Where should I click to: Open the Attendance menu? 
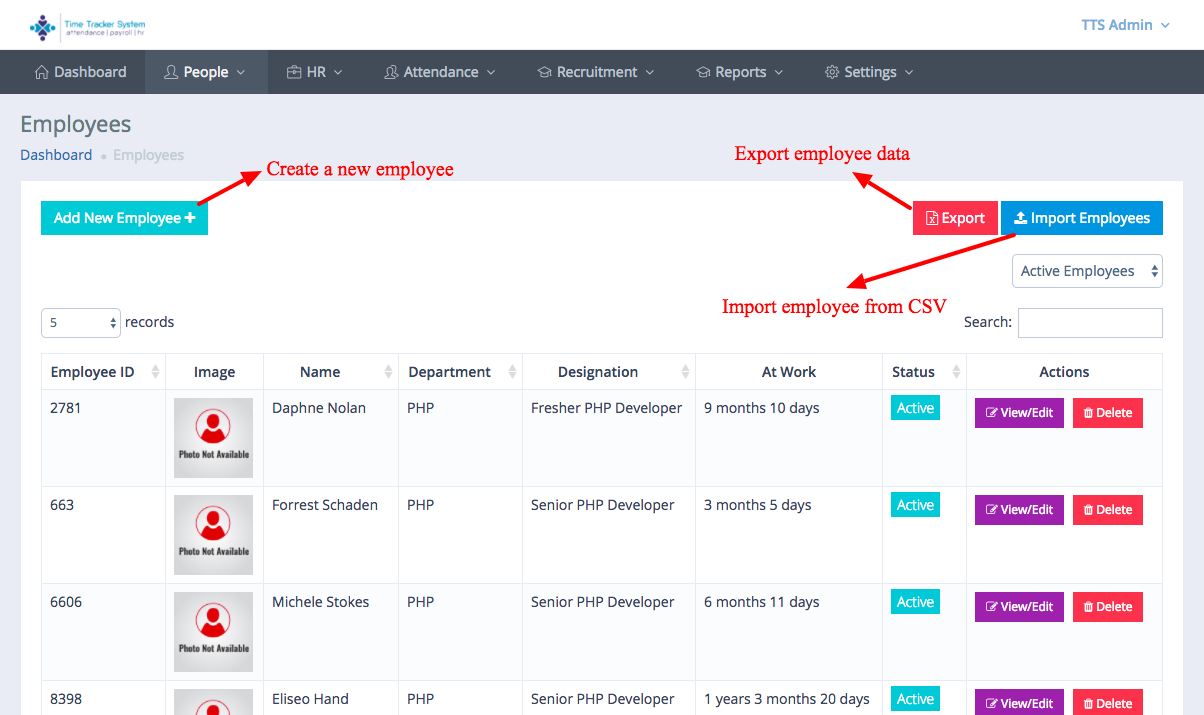(x=440, y=72)
